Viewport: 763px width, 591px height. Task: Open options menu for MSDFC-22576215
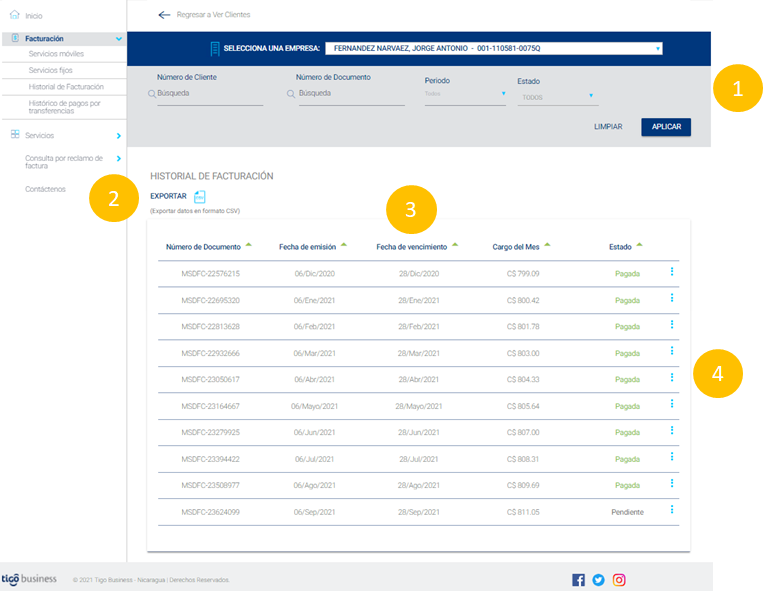[x=672, y=271]
